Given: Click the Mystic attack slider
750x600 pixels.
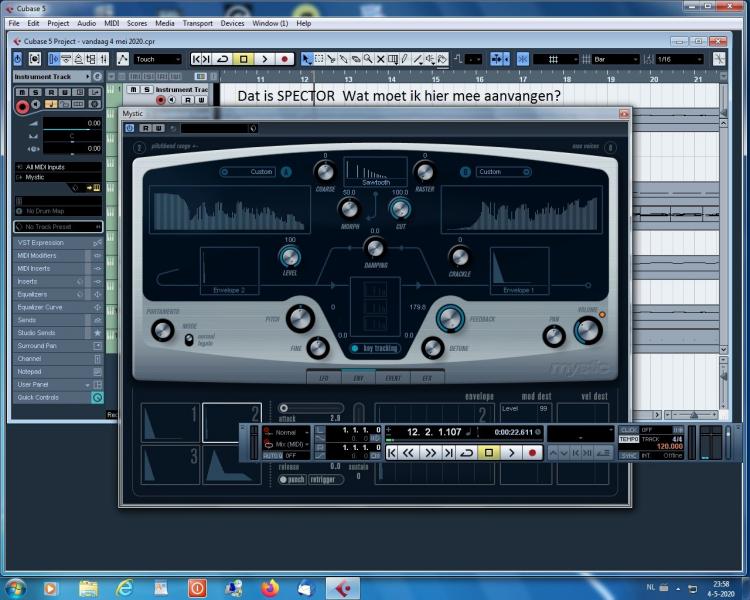Looking at the screenshot, I should 311,408.
